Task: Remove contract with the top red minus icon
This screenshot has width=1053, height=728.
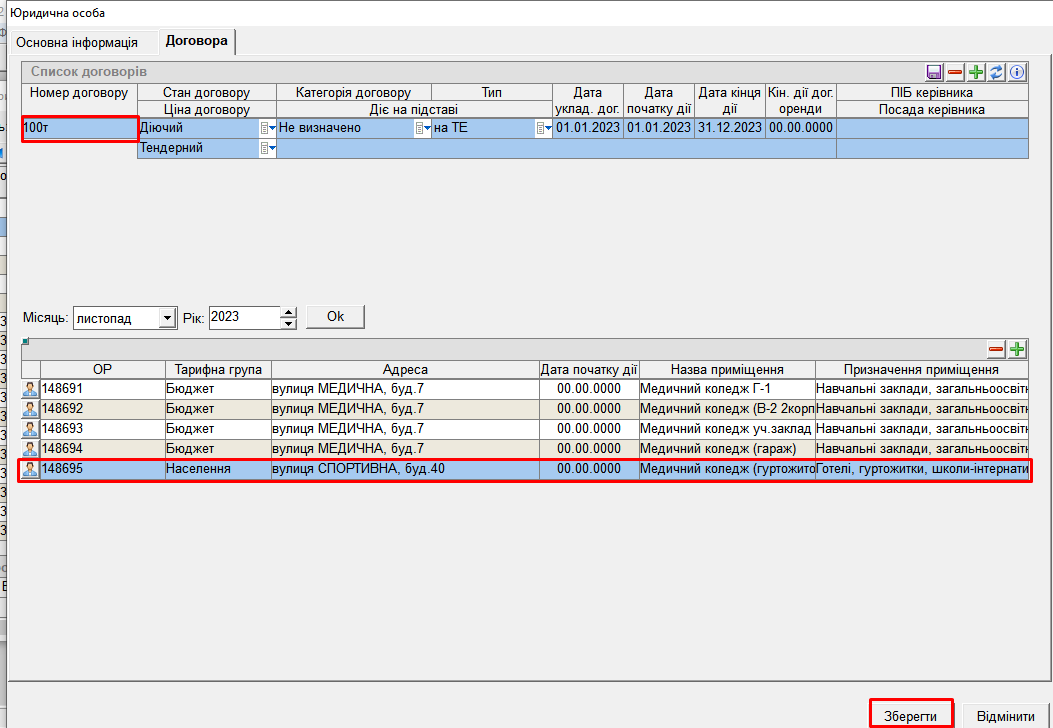Action: pyautogui.click(x=955, y=72)
